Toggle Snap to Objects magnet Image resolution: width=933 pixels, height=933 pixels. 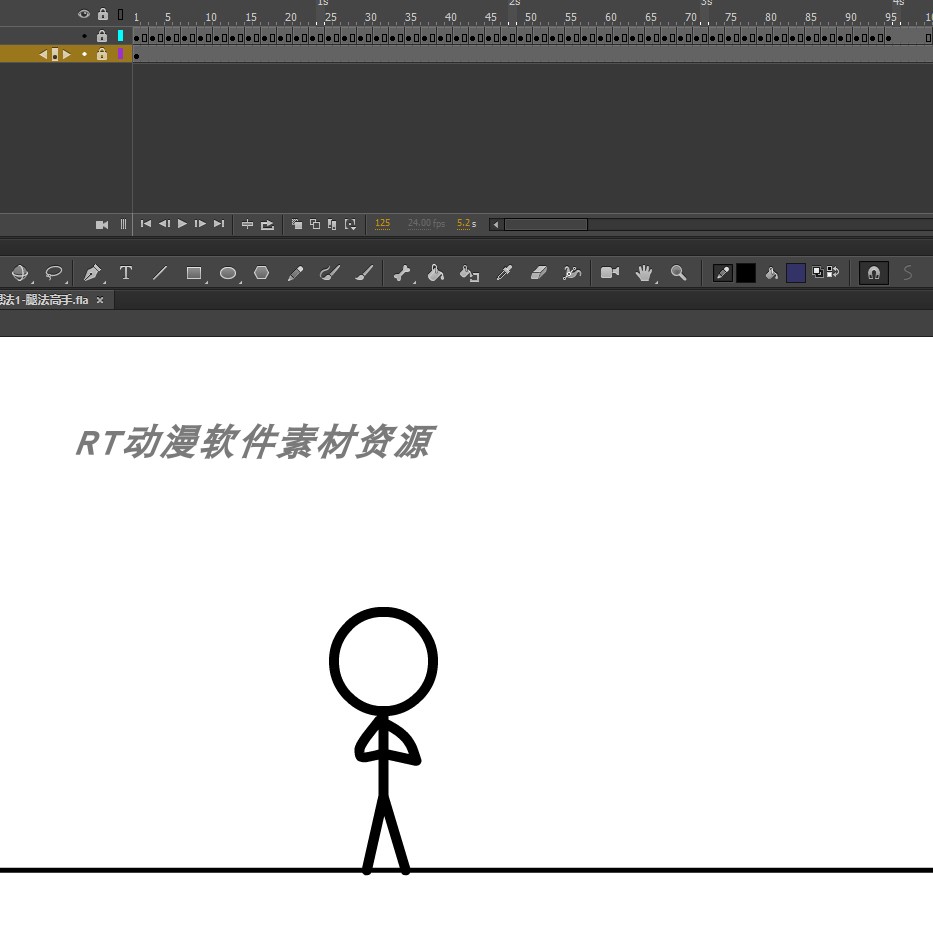point(873,273)
